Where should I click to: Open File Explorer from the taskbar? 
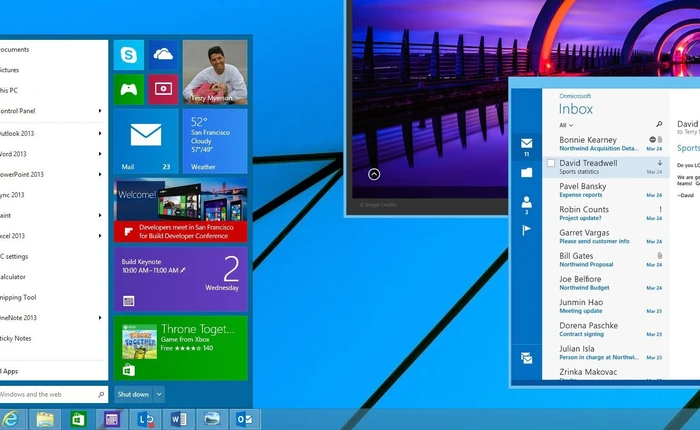coord(45,419)
